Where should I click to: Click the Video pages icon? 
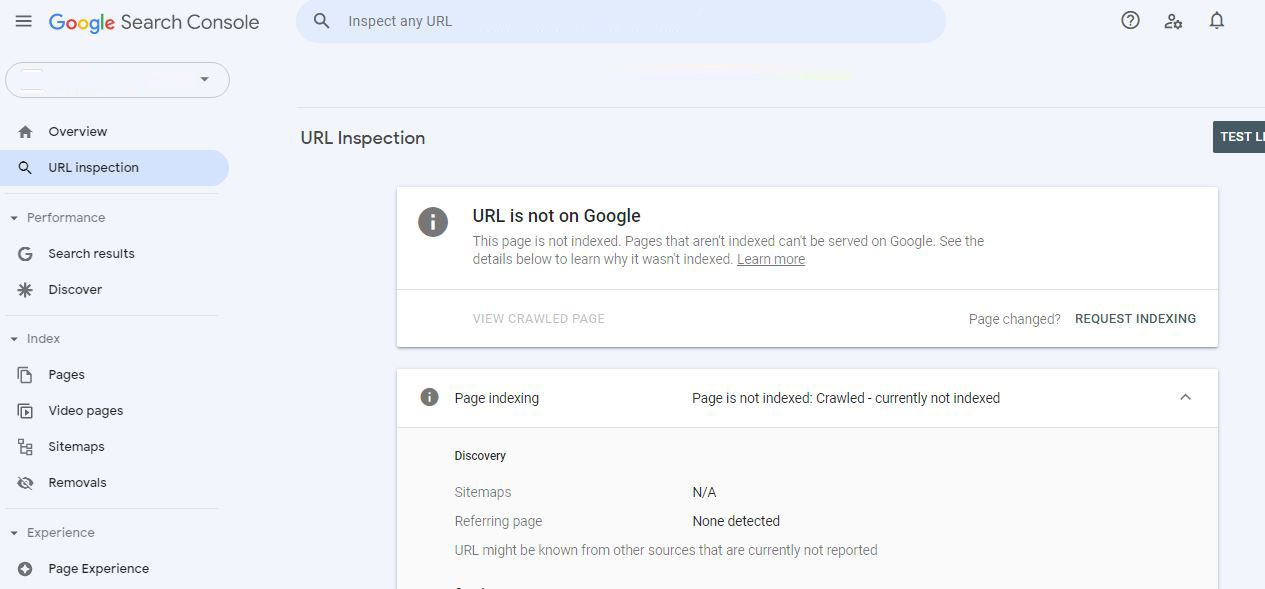pos(26,411)
